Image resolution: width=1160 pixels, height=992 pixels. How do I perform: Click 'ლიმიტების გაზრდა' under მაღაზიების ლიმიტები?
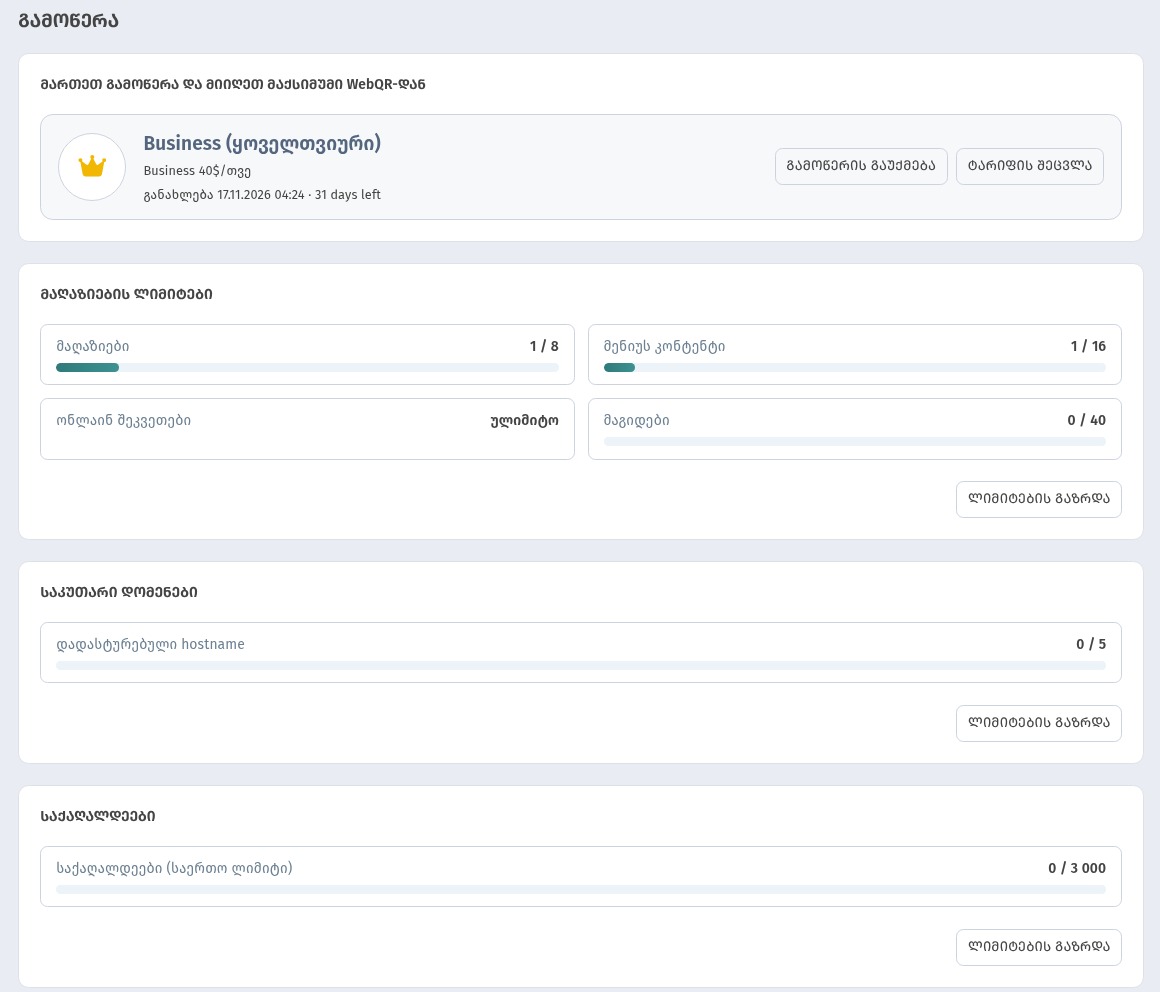tap(1039, 499)
